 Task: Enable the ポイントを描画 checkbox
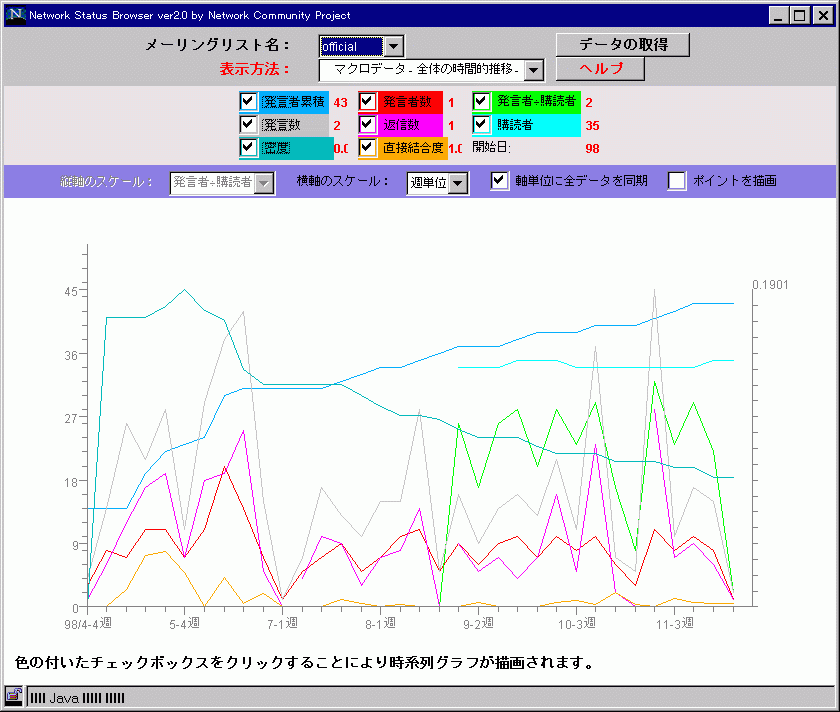point(677,181)
